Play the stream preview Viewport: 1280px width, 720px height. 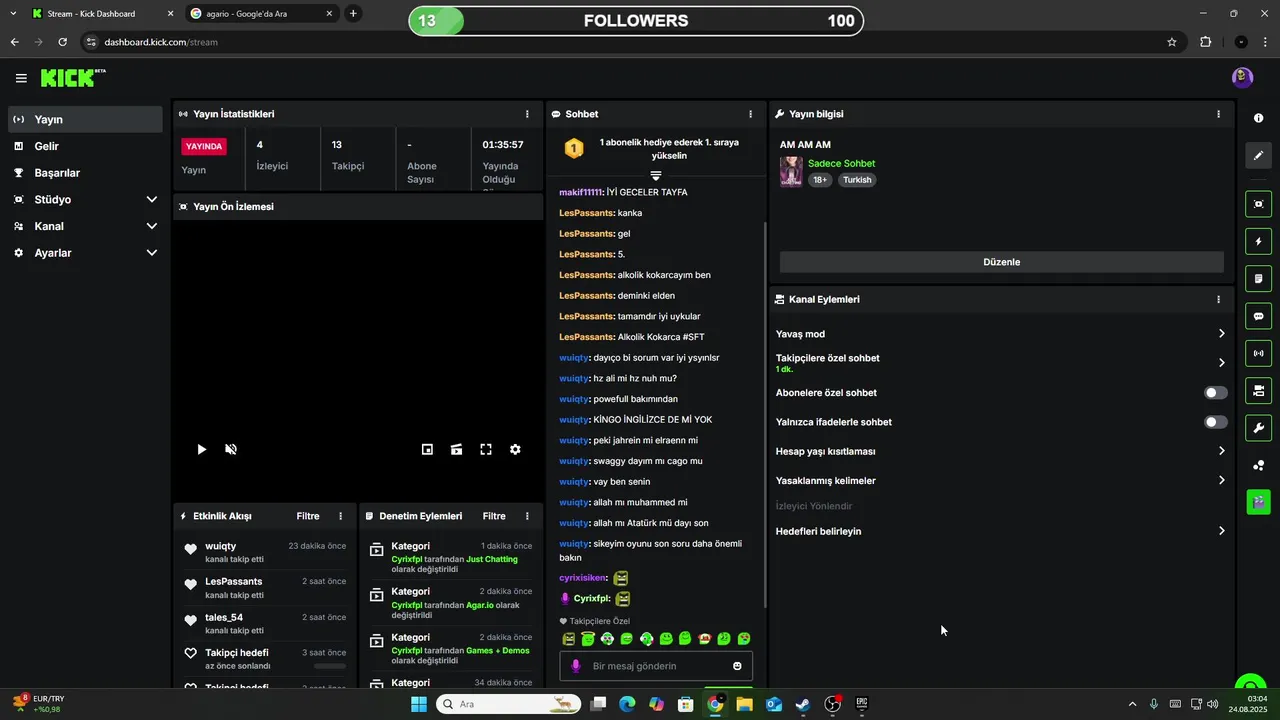point(201,450)
